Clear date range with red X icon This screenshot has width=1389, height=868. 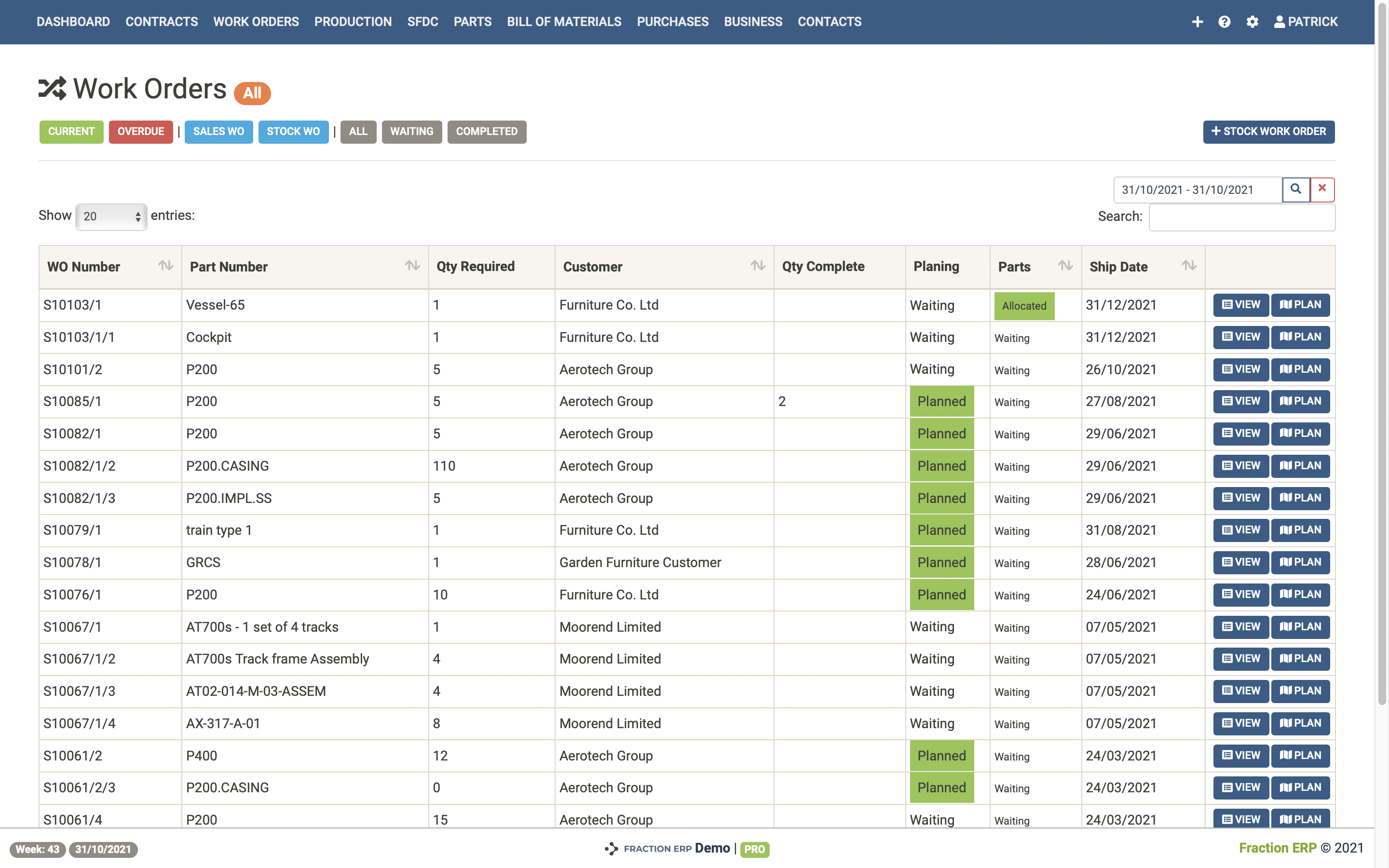pos(1322,189)
